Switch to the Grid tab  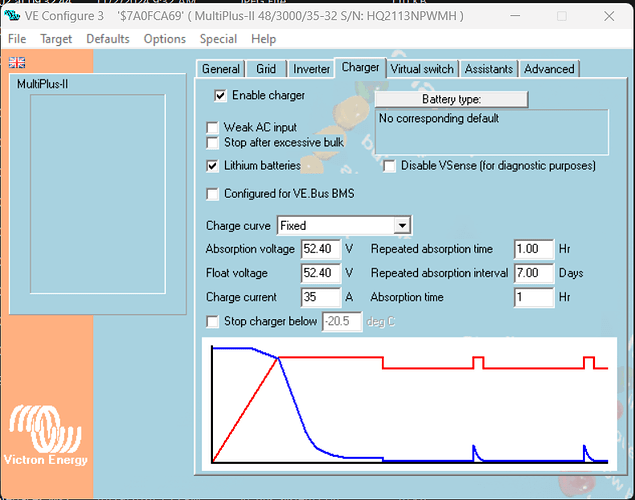(266, 69)
